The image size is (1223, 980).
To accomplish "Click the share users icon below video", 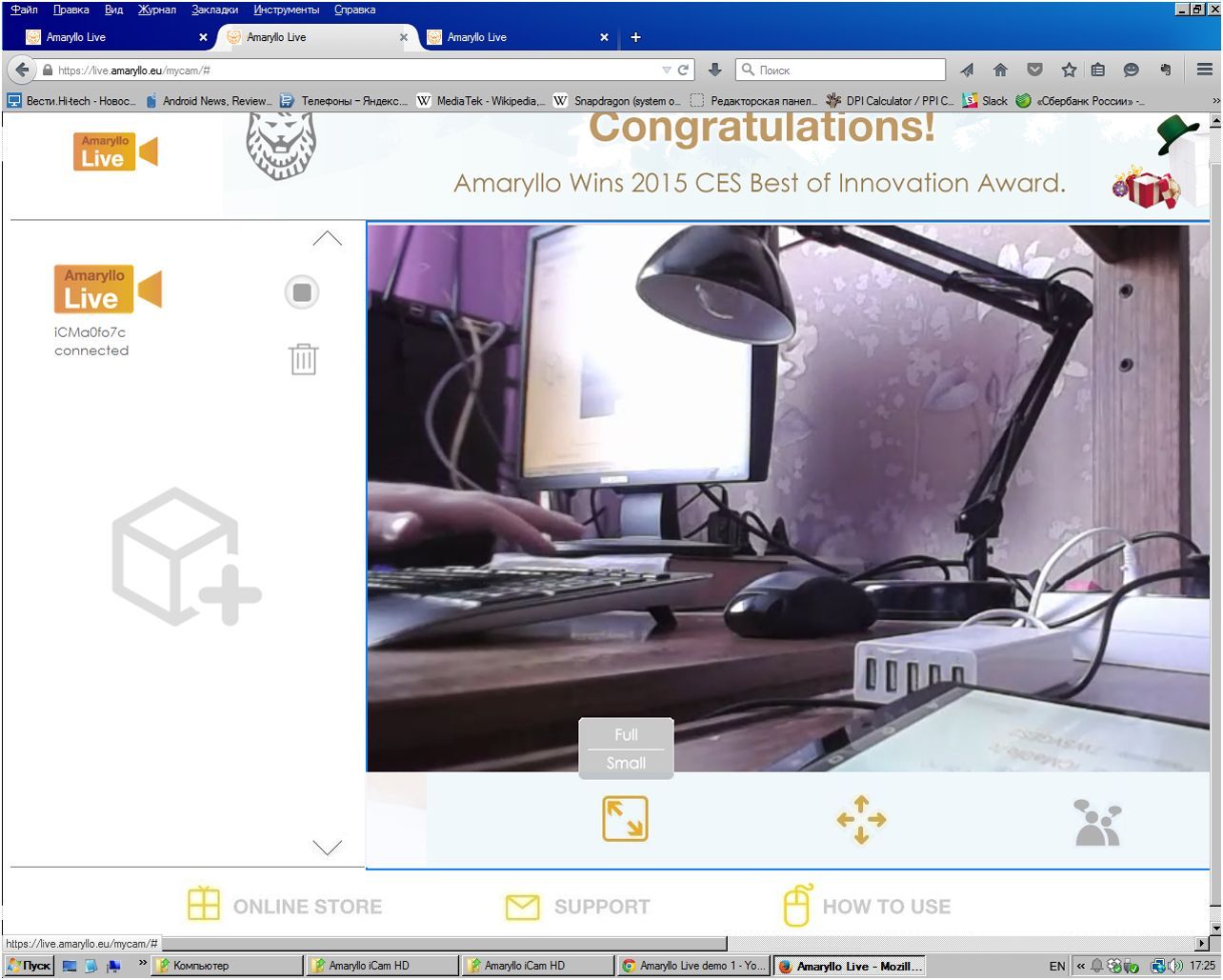I will 1097,823.
